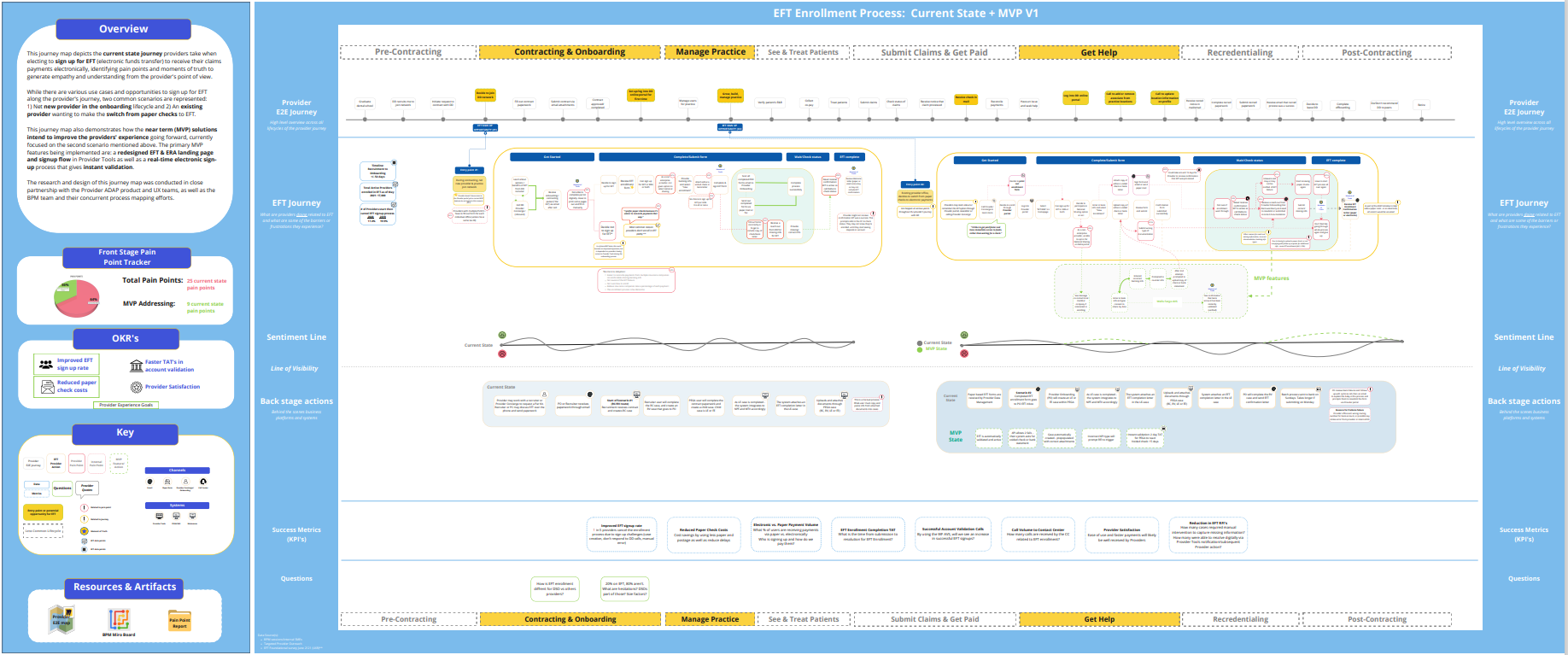Click the Provider E2E map artifact icon
The height and width of the screenshot is (655, 1568).
[61, 618]
